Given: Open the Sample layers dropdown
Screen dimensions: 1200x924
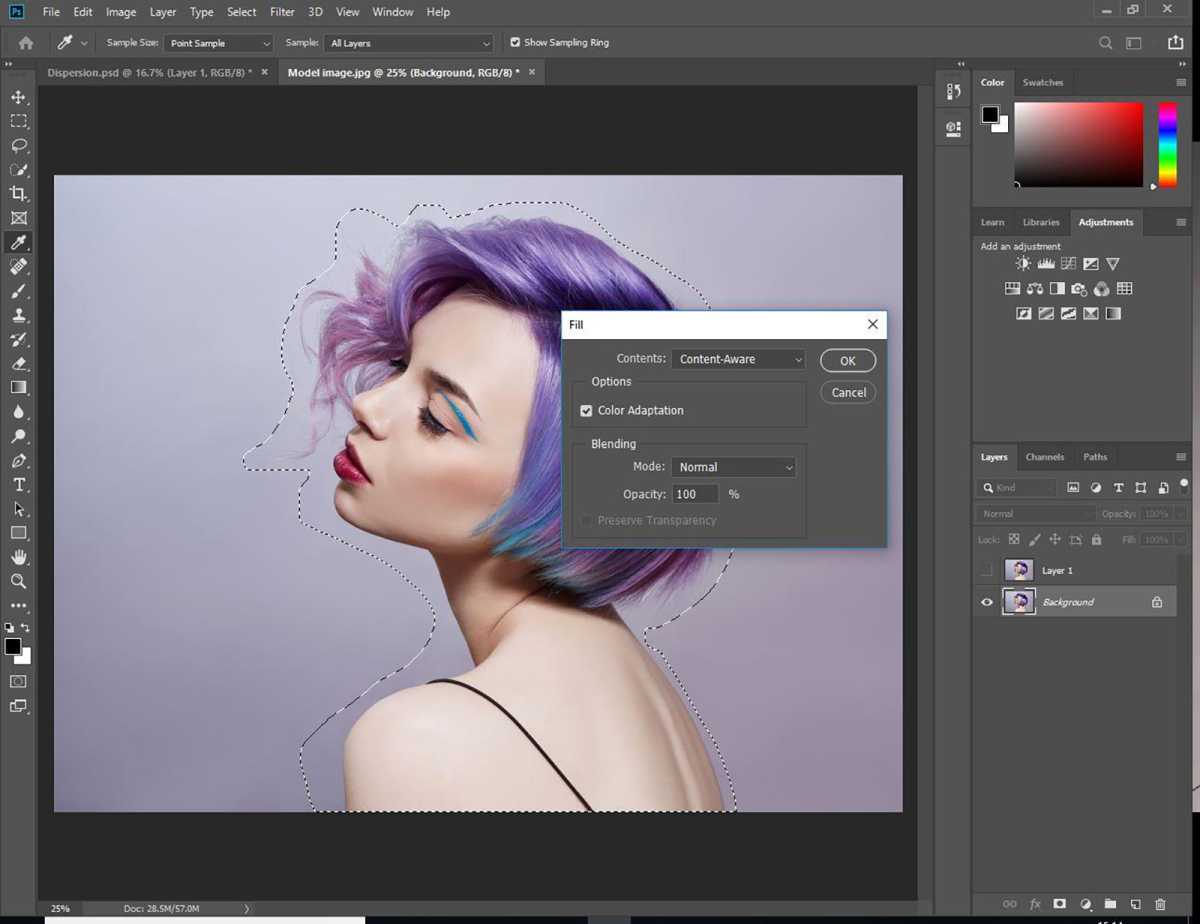Looking at the screenshot, I should 408,42.
